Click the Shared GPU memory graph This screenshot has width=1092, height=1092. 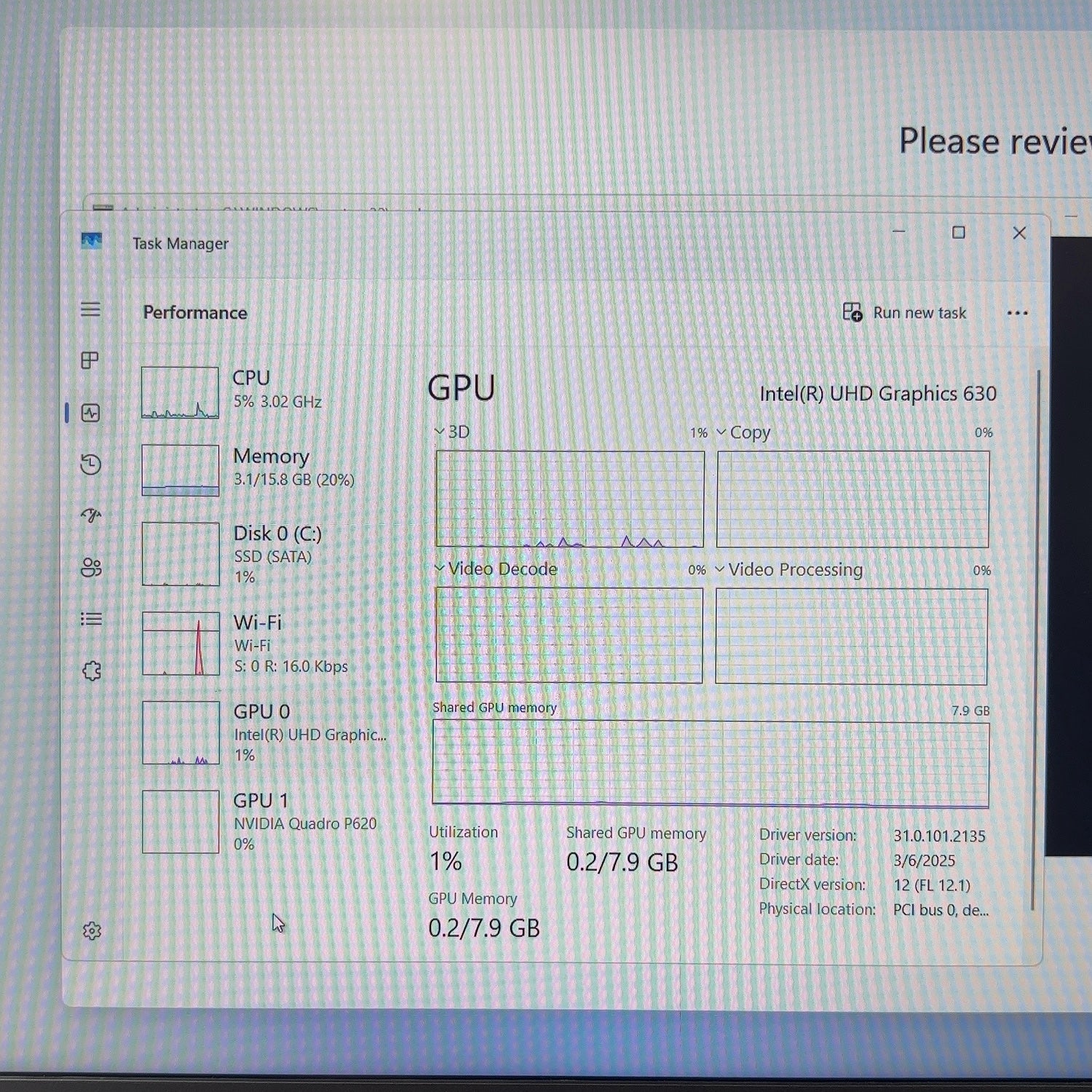pos(711,764)
